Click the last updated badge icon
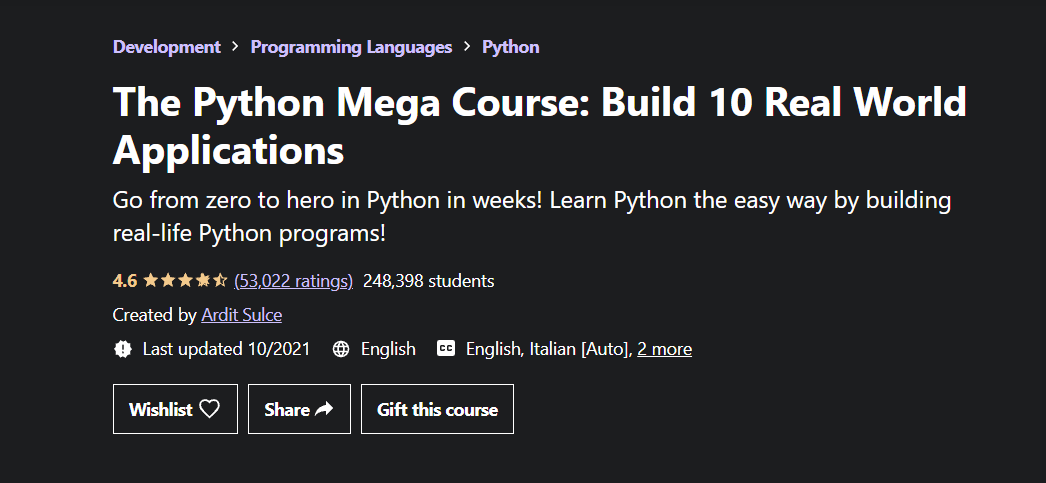The height and width of the screenshot is (483, 1046). coord(123,349)
